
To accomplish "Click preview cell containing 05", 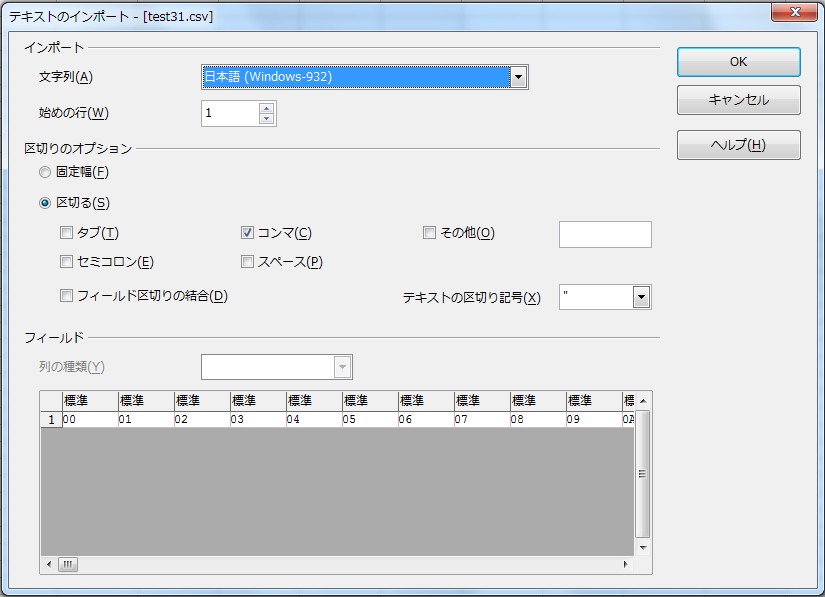I will [370, 419].
